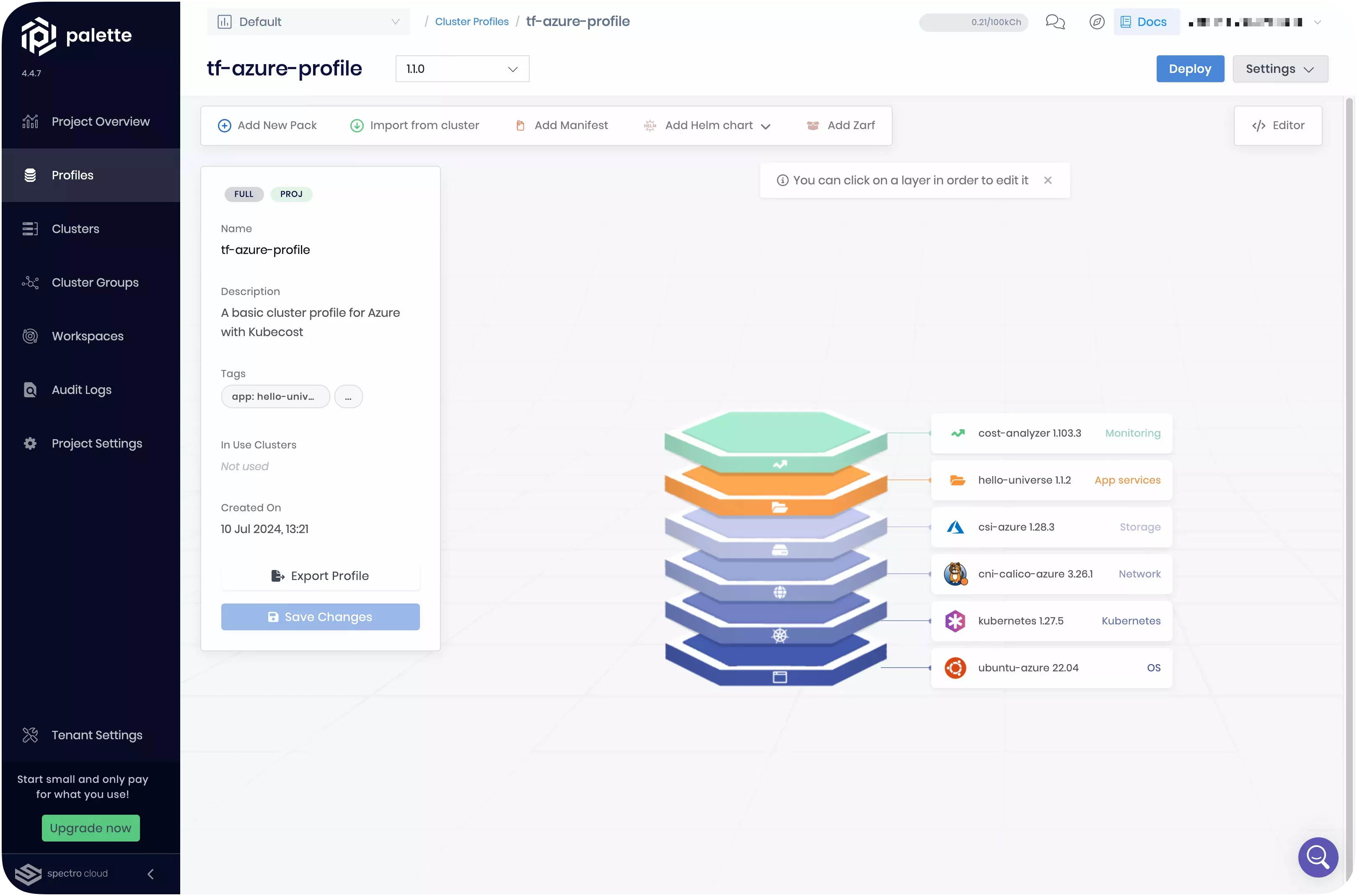Click the app: hello-univ tag
Image resolution: width=1357 pixels, height=896 pixels.
click(275, 396)
